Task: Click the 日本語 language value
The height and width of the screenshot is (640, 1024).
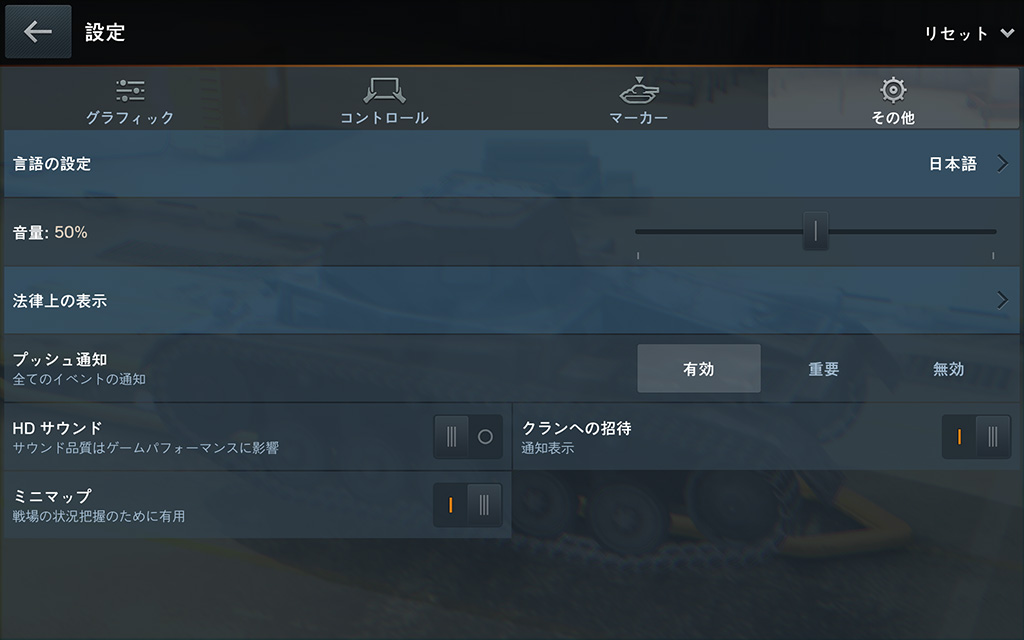Action: click(953, 164)
